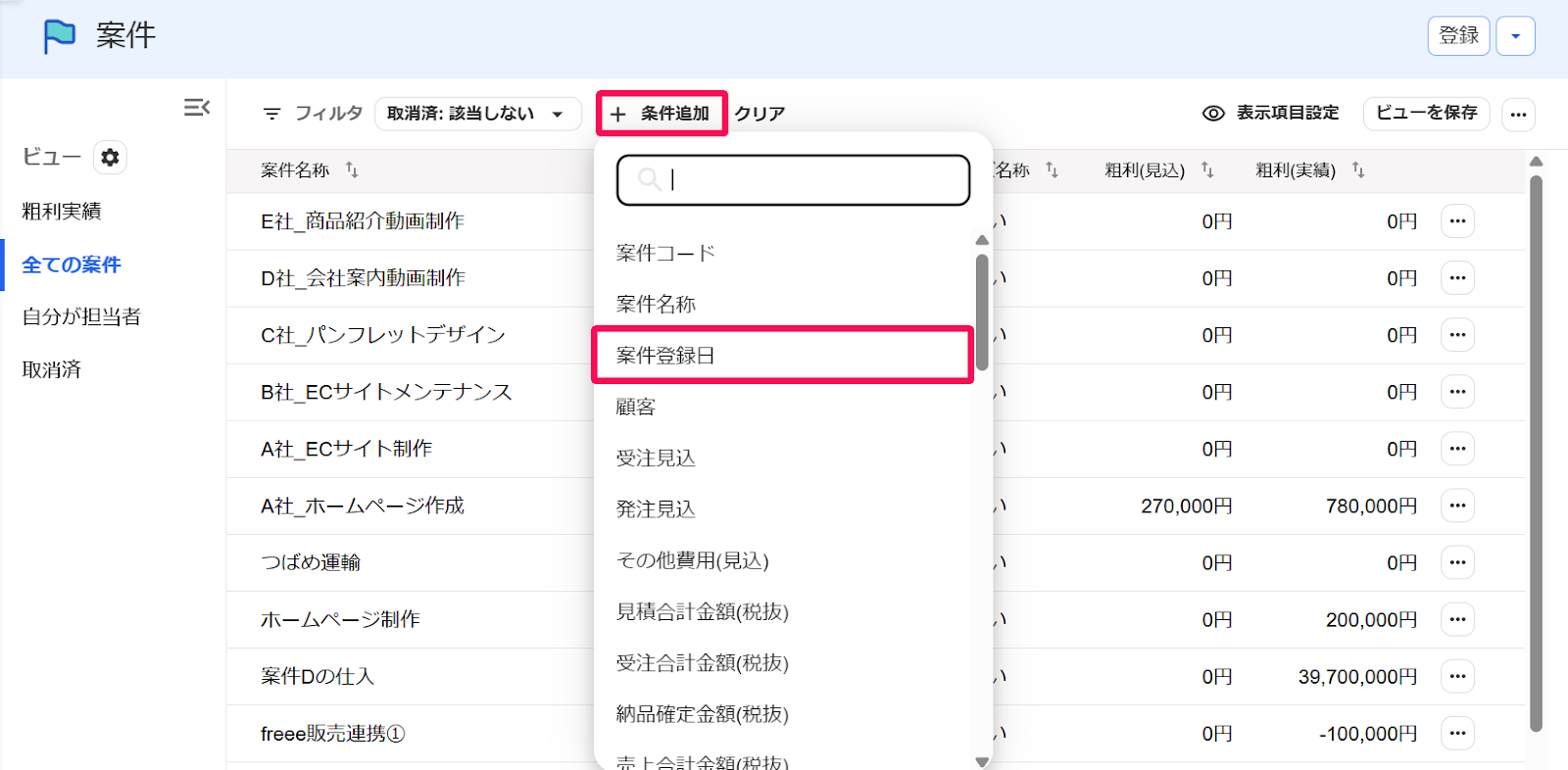Viewport: 1568px width, 770px height.
Task: Open row menu for 案件Dの仕入
Action: click(1457, 676)
